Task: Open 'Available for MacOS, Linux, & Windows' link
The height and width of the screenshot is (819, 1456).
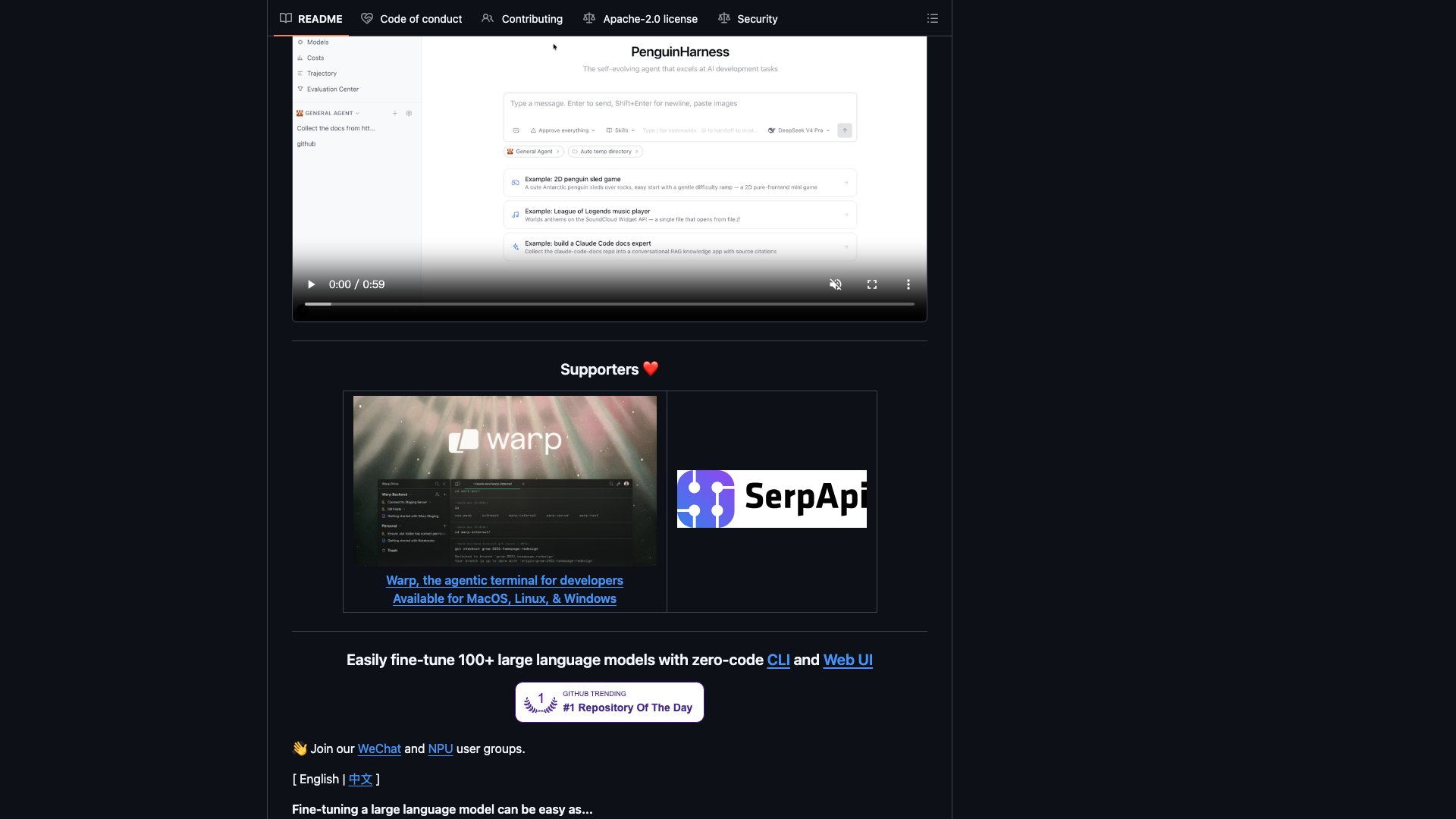Action: 504,598
